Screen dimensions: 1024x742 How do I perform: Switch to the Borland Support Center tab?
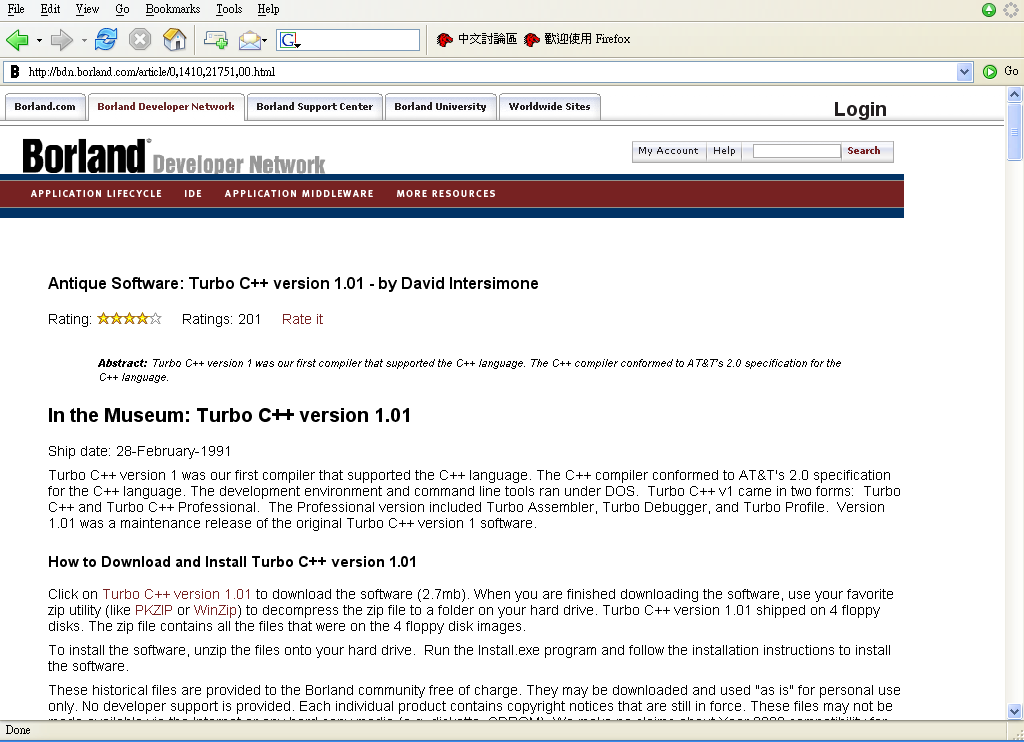[315, 106]
